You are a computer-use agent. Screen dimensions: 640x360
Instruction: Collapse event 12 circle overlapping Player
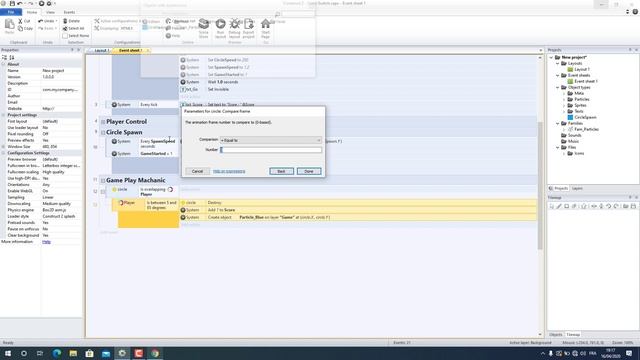(x=103, y=191)
